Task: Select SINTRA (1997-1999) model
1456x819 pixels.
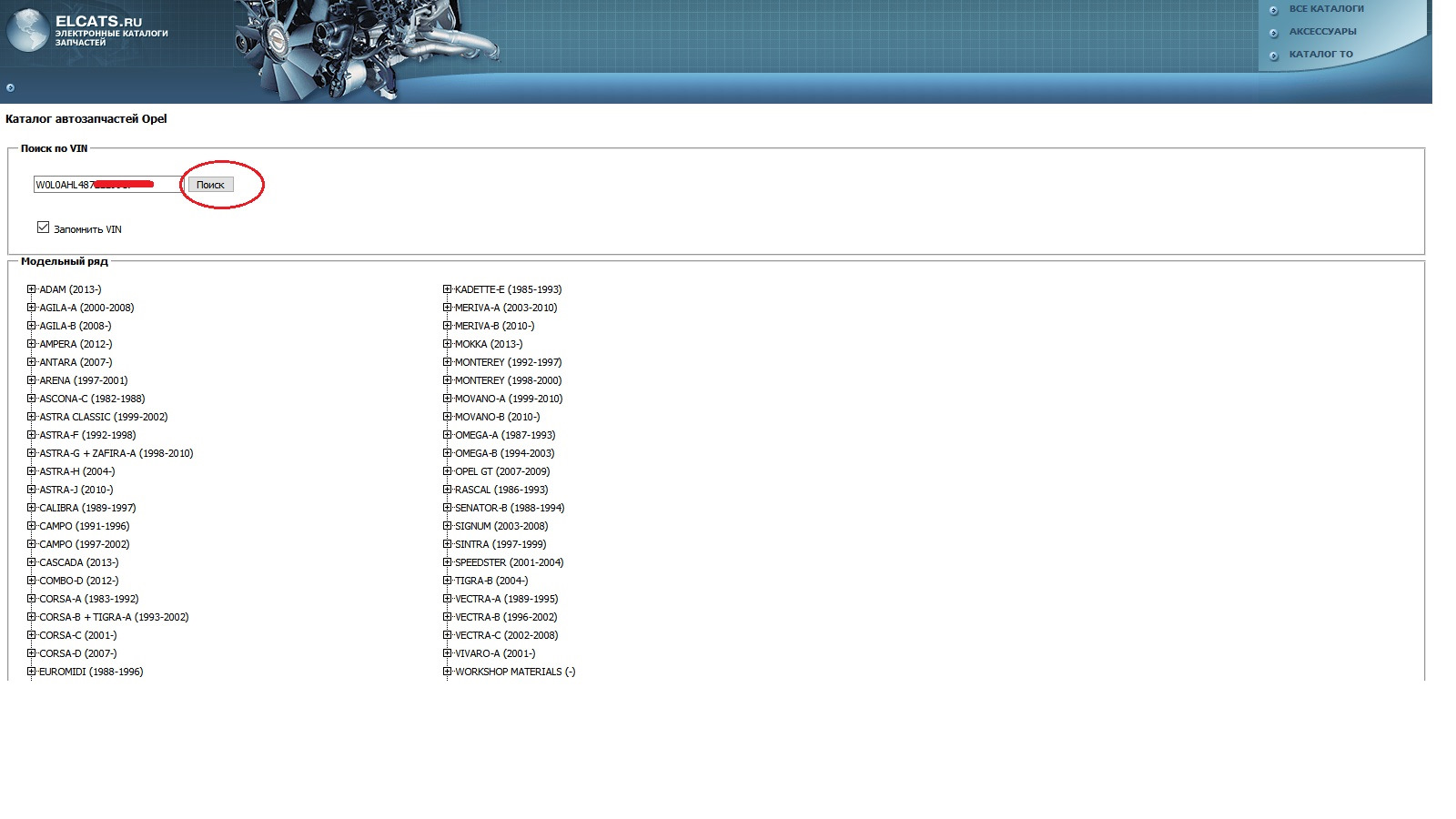Action: point(500,544)
